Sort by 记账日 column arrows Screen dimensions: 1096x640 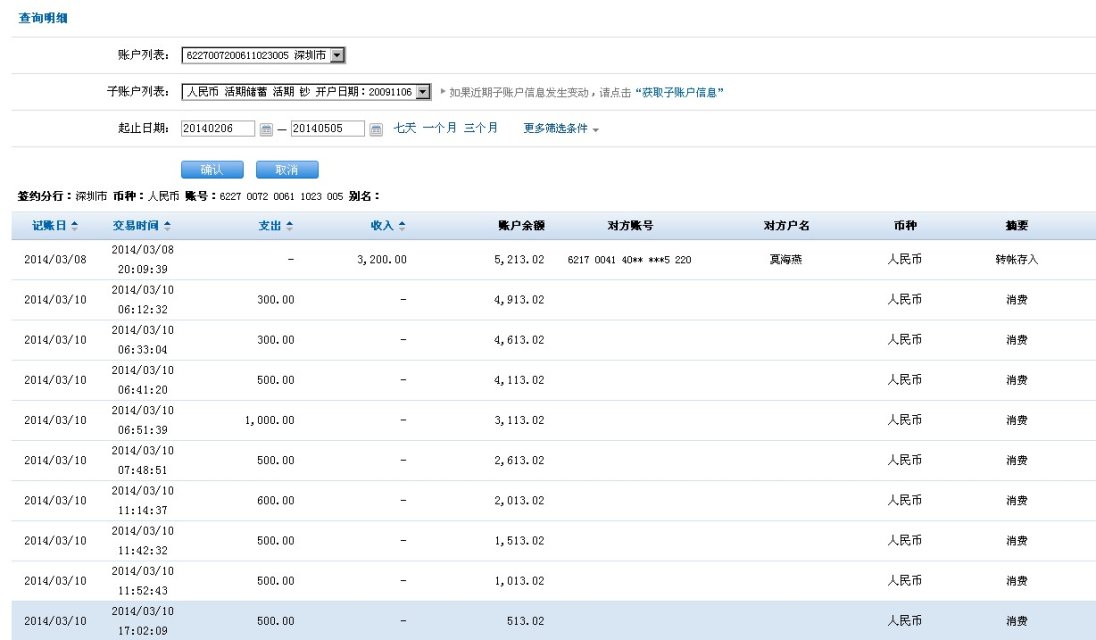74,226
